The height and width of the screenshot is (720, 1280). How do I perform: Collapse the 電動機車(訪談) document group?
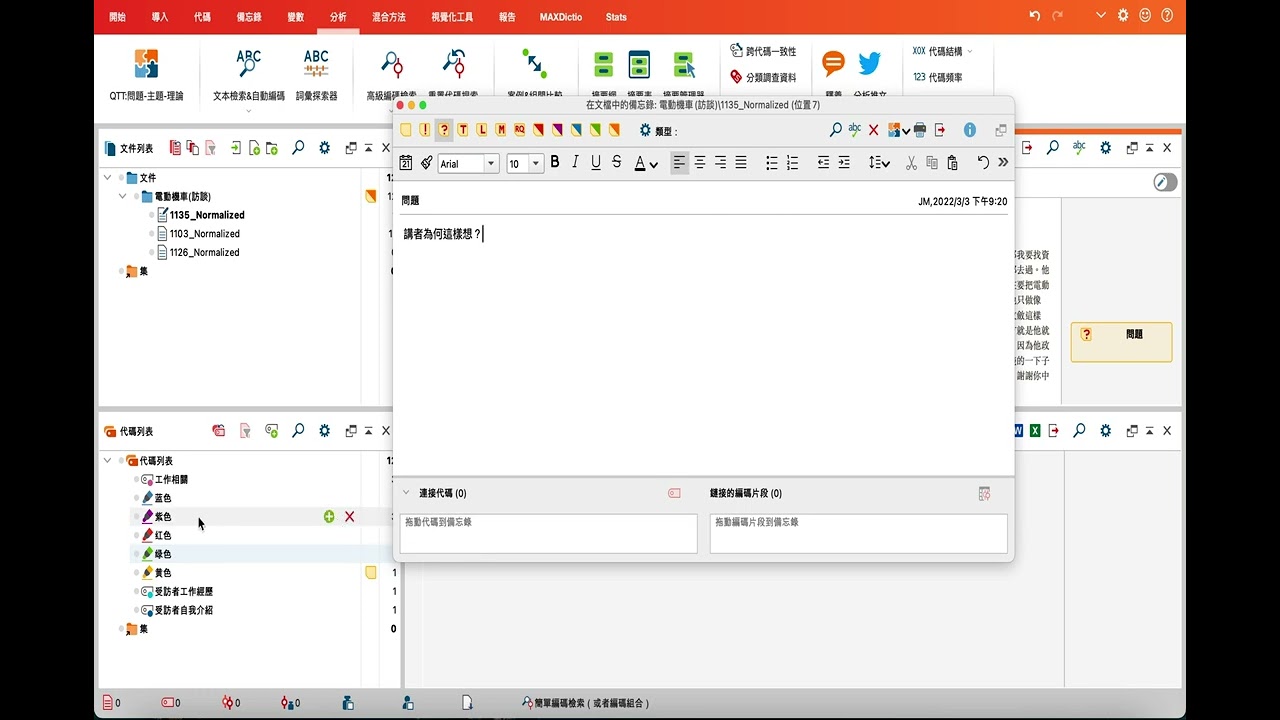tap(122, 196)
